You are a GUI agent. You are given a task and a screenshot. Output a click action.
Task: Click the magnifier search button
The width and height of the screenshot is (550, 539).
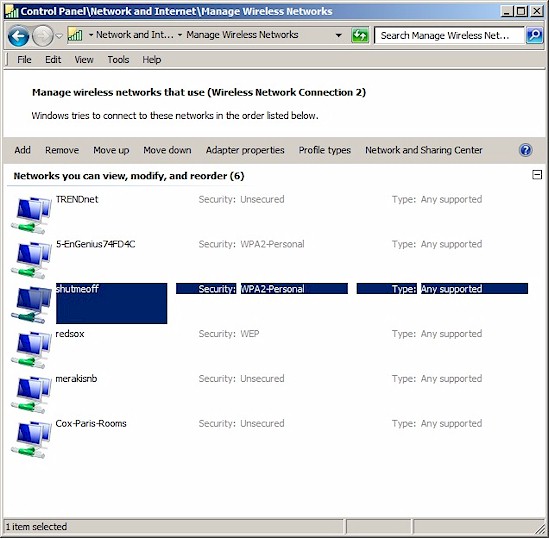(535, 35)
